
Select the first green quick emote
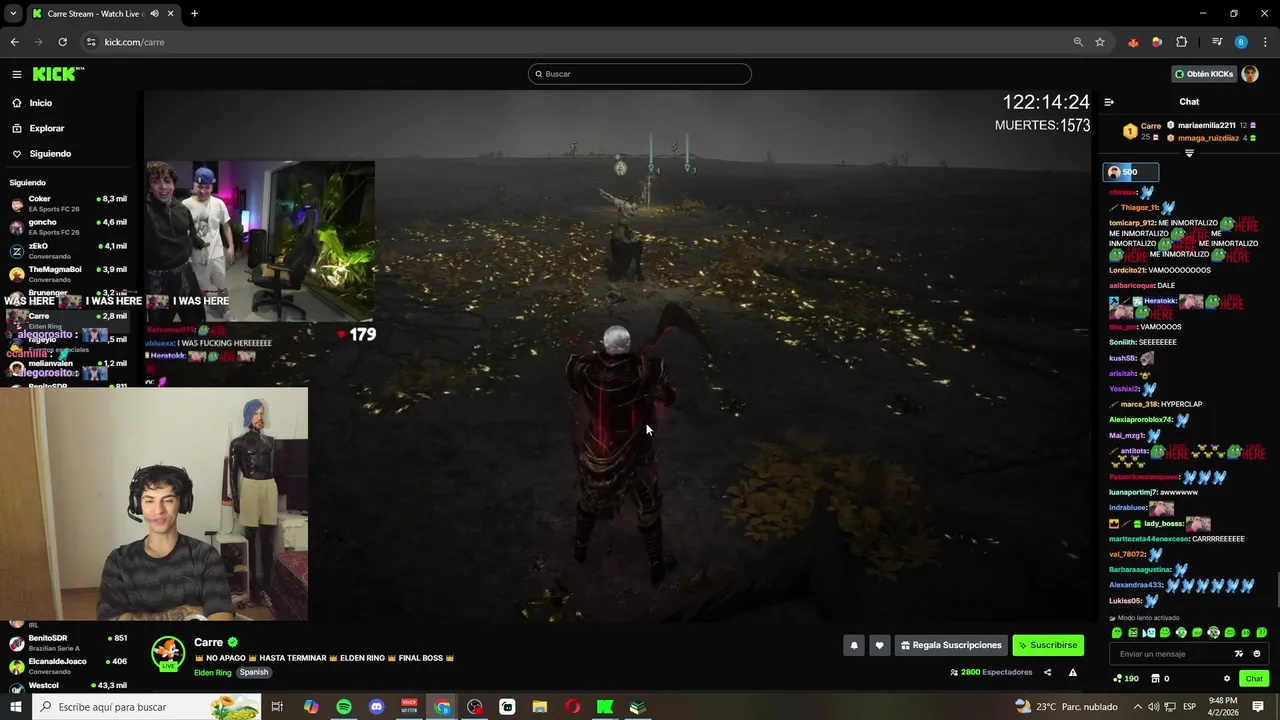1117,632
